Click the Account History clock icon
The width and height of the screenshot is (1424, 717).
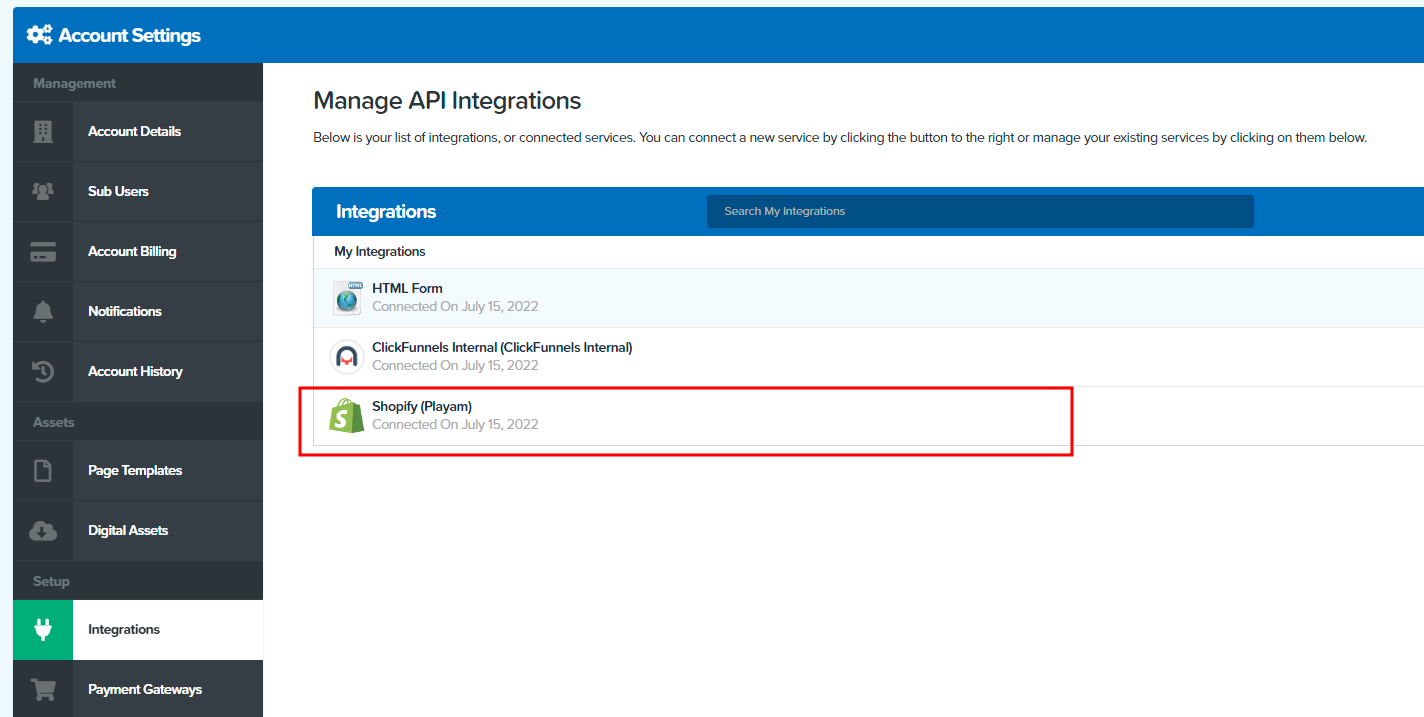43,371
